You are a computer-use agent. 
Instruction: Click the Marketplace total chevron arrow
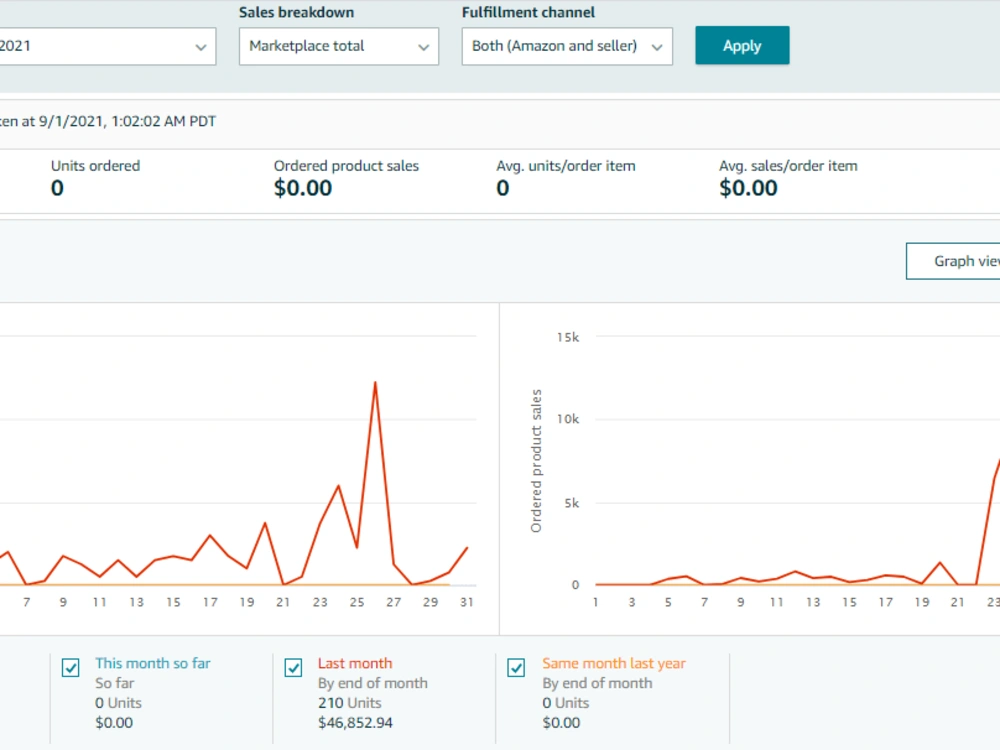point(423,47)
